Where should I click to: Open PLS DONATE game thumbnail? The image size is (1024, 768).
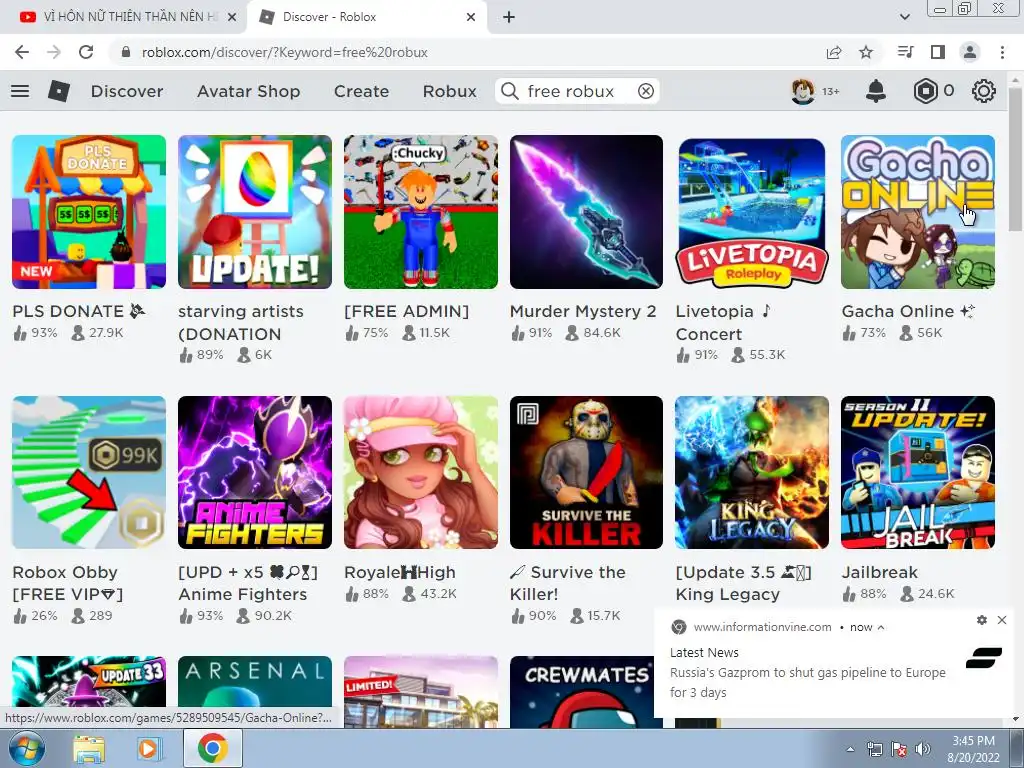89,212
